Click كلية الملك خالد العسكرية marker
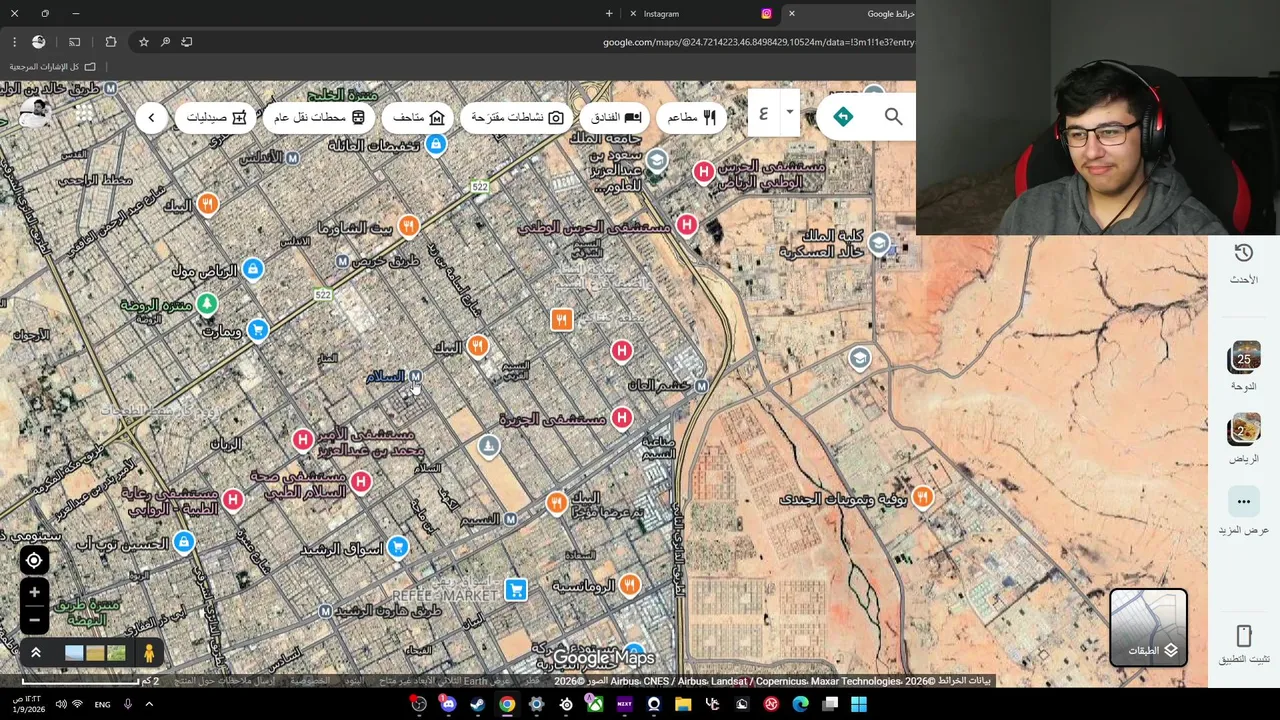This screenshot has height=720, width=1280. coord(878,243)
